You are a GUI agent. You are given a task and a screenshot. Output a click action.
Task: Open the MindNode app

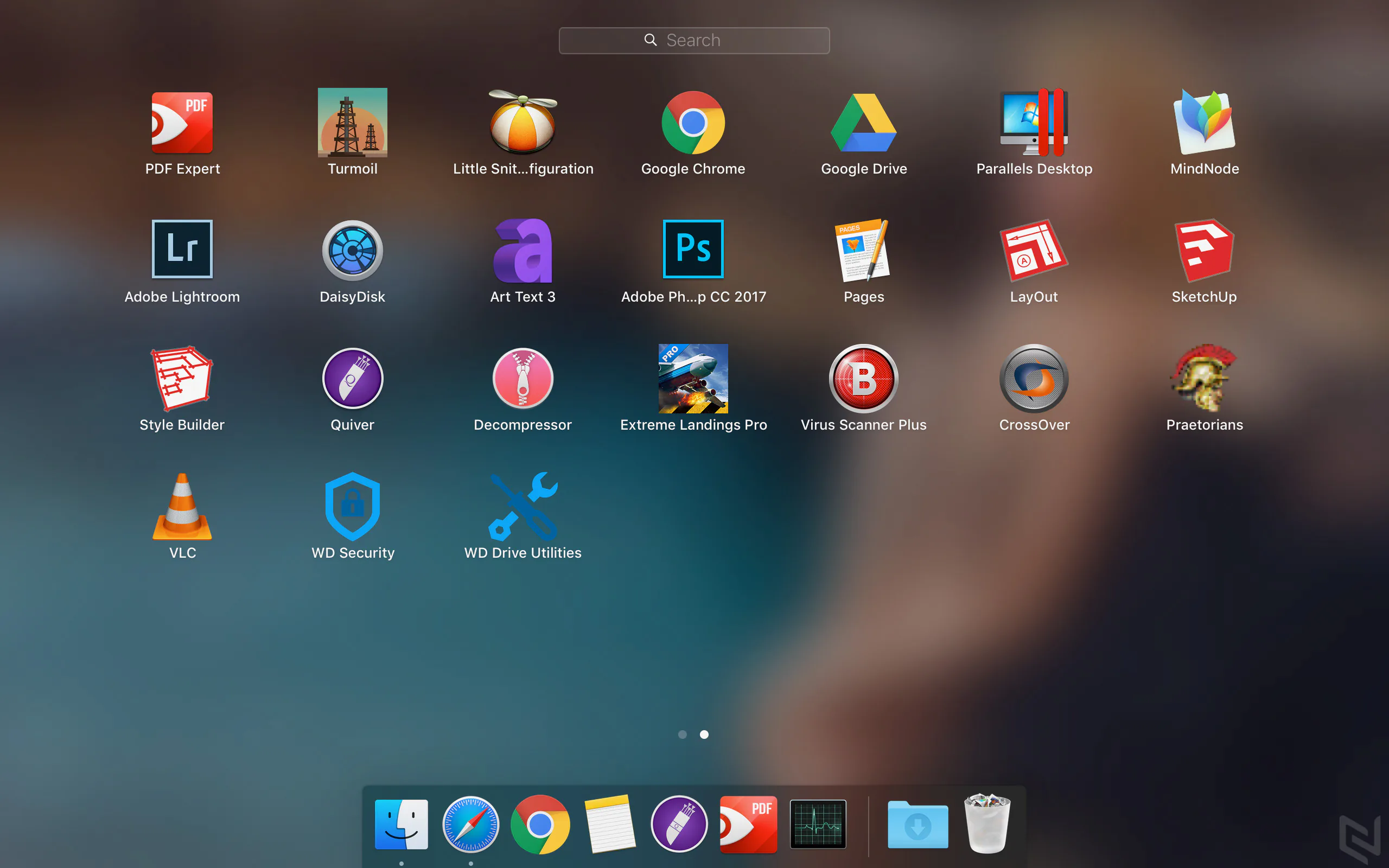click(1205, 122)
